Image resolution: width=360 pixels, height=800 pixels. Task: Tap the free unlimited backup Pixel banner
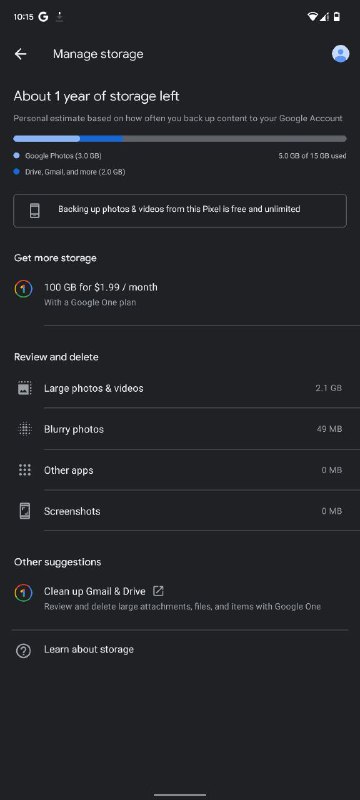tap(180, 210)
